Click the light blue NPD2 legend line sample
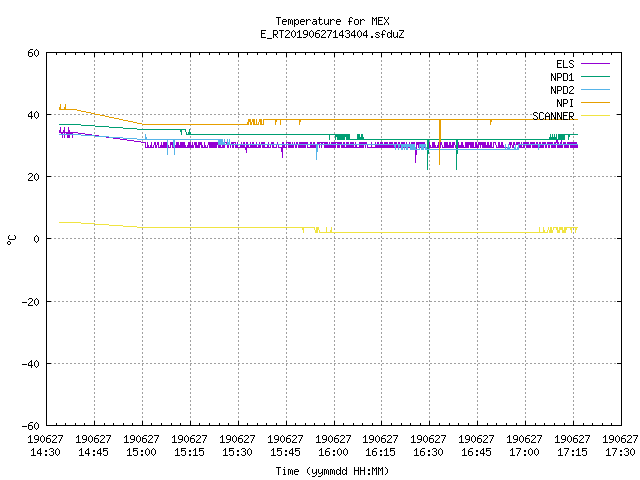Viewport: 640px width, 480px height. pyautogui.click(x=595, y=90)
